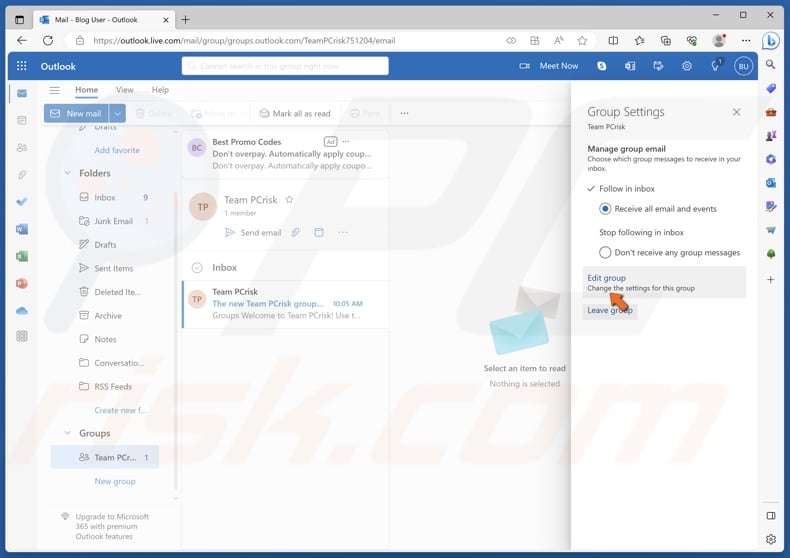This screenshot has width=790, height=558.
Task: Click Edit group option
Action: click(x=607, y=278)
